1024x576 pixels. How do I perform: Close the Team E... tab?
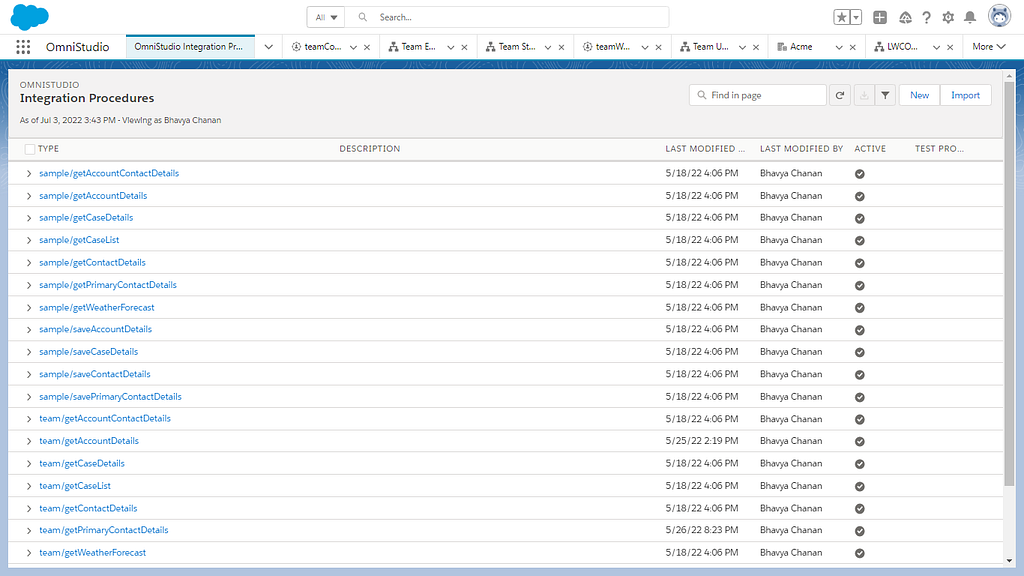tap(464, 47)
